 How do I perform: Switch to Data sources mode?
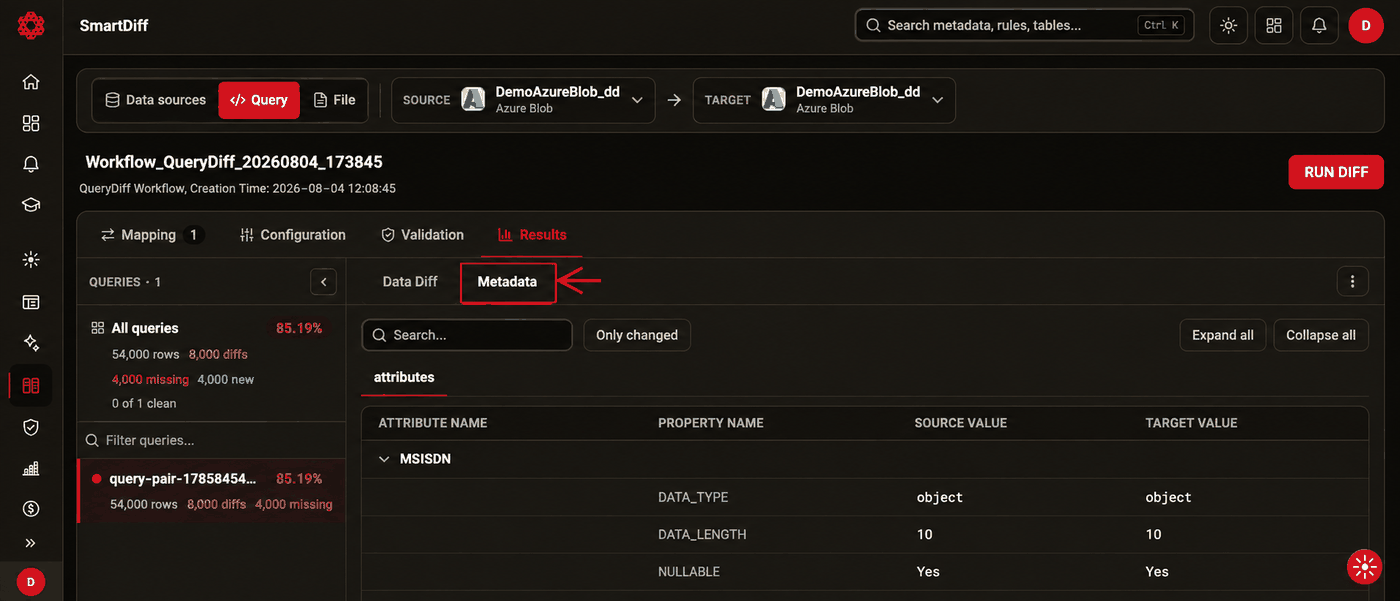tap(156, 100)
